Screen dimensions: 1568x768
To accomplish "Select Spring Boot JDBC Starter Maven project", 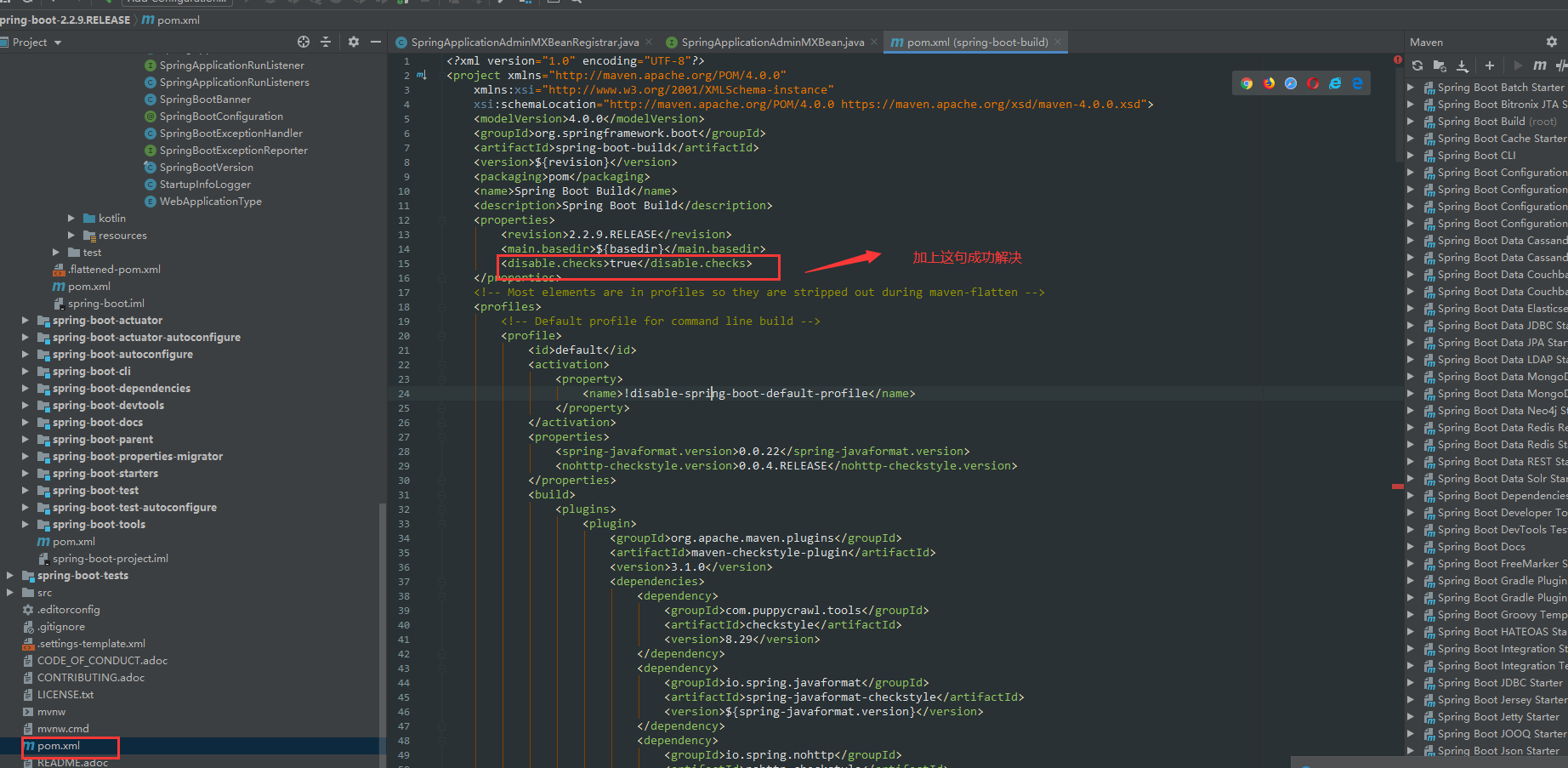I will 1500,682.
